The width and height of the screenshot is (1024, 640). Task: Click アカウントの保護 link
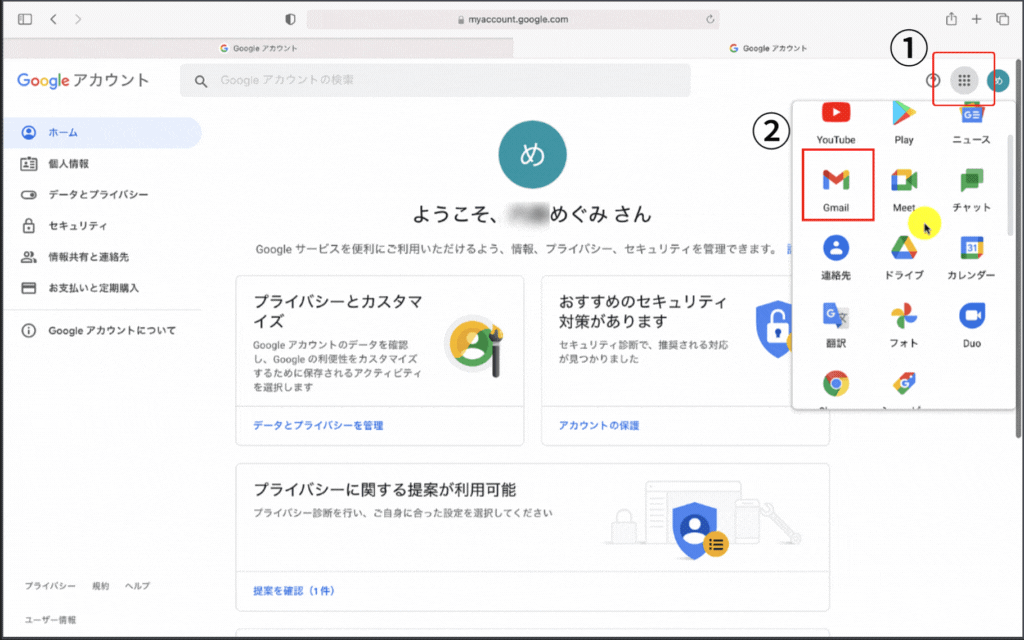[599, 425]
